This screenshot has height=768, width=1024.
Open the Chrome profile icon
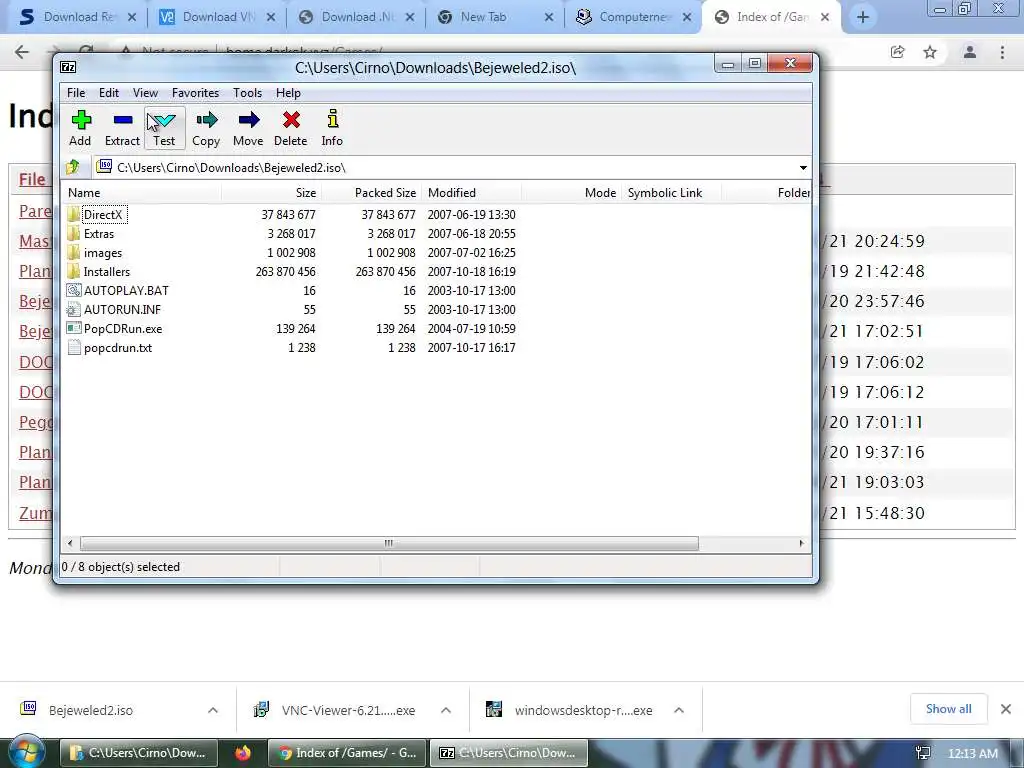point(969,52)
